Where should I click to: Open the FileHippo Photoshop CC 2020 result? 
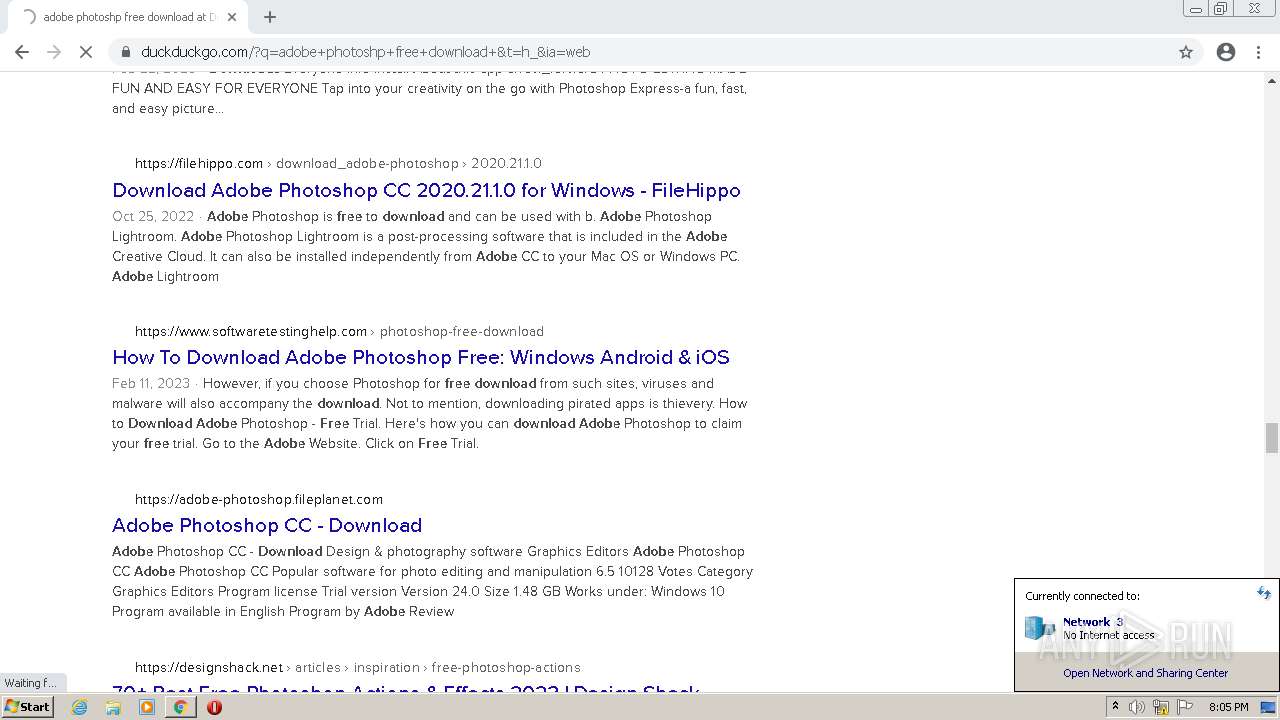tap(426, 190)
